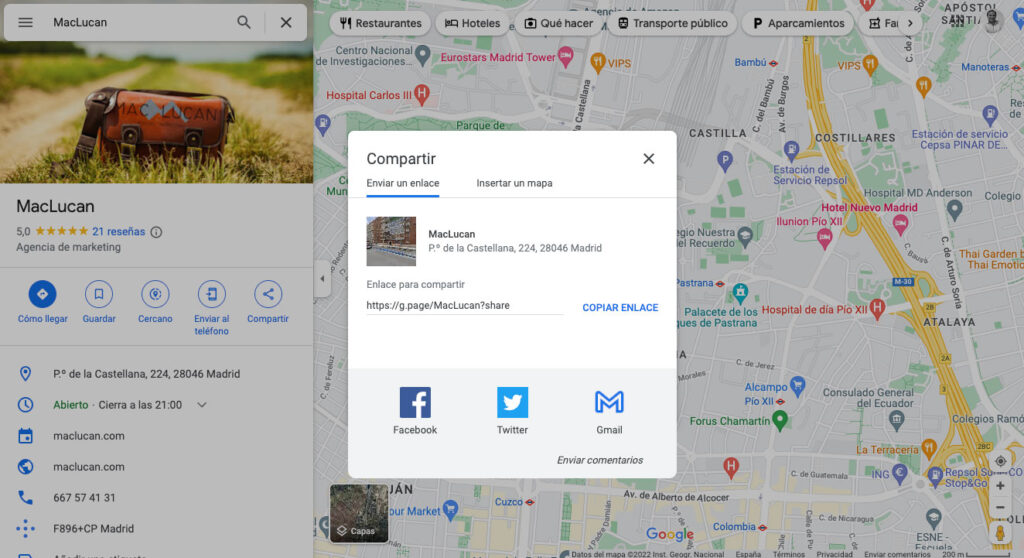Click the search magnifier icon
Viewport: 1024px width, 558px height.
244,22
